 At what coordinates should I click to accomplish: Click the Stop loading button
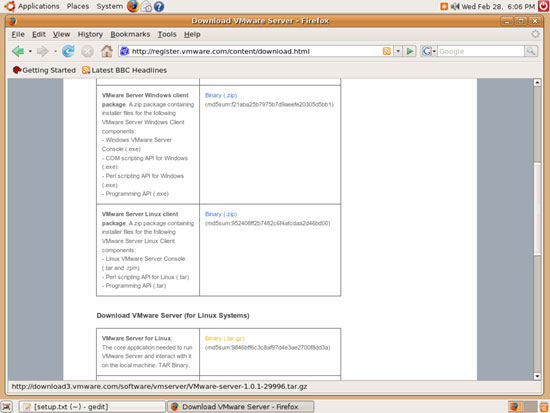point(87,52)
